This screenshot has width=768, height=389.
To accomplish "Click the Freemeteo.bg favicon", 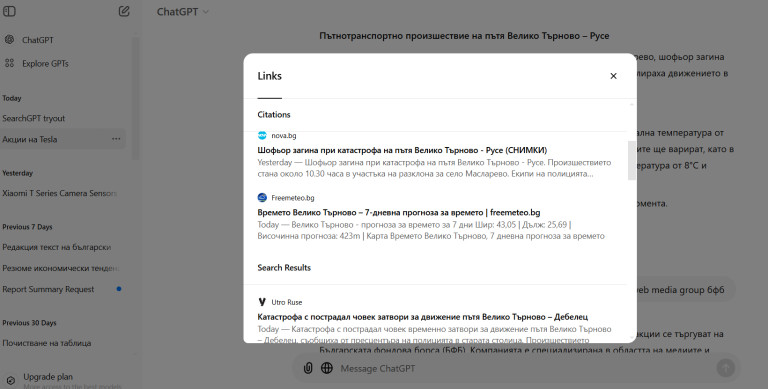I will (262, 197).
